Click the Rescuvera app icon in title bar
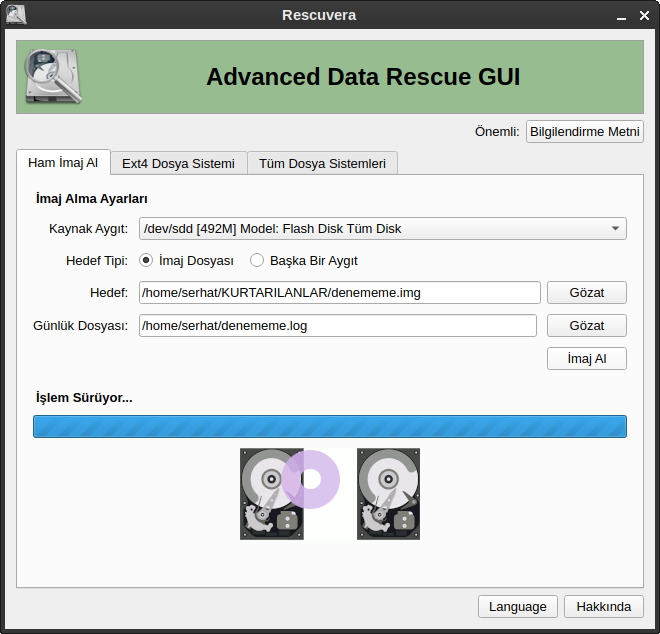The width and height of the screenshot is (660, 634). [x=15, y=15]
